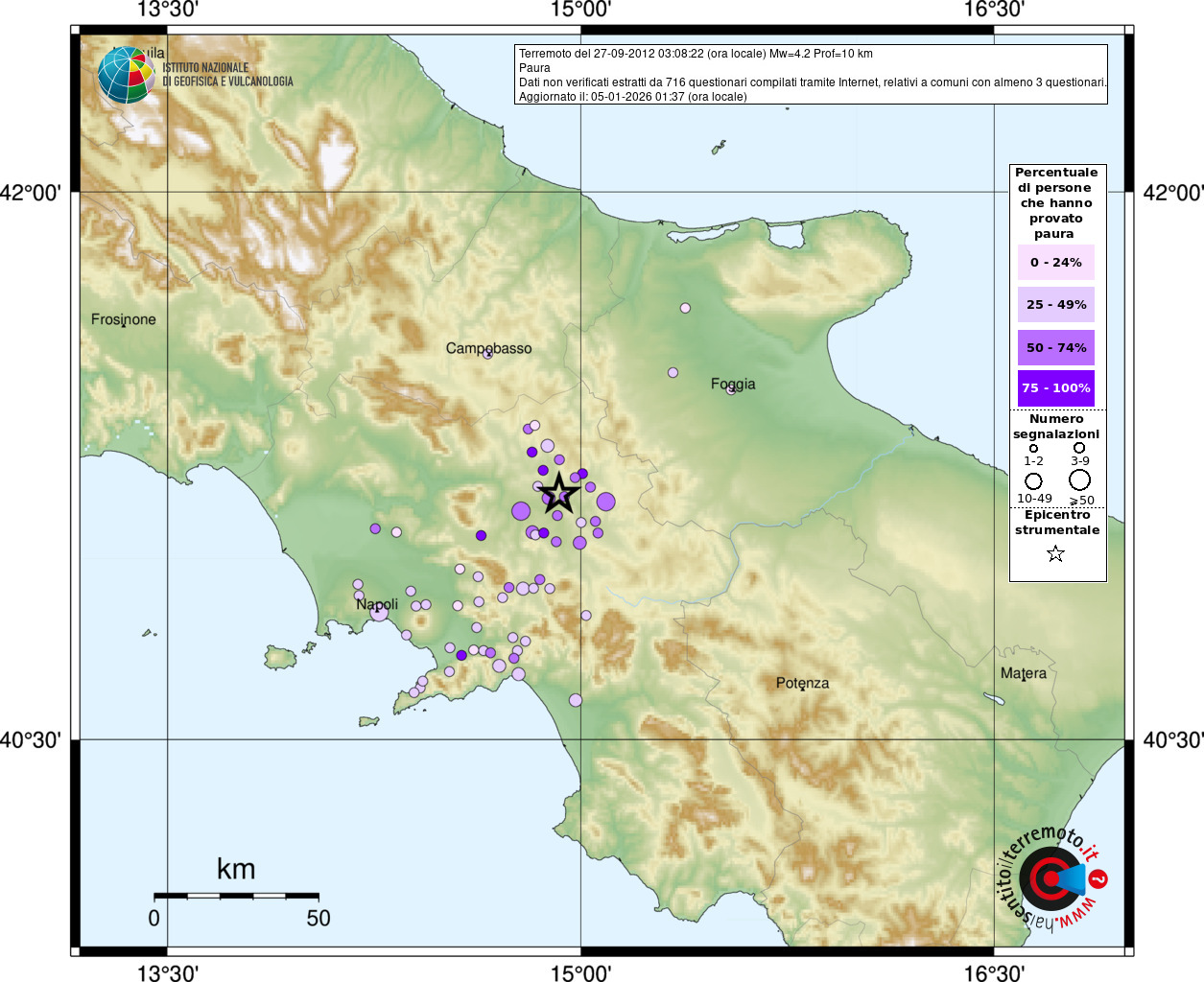Screen dimensions: 1204x982
Task: Click the 'Epicentro strumentale' legend heading
Action: pos(1057,522)
